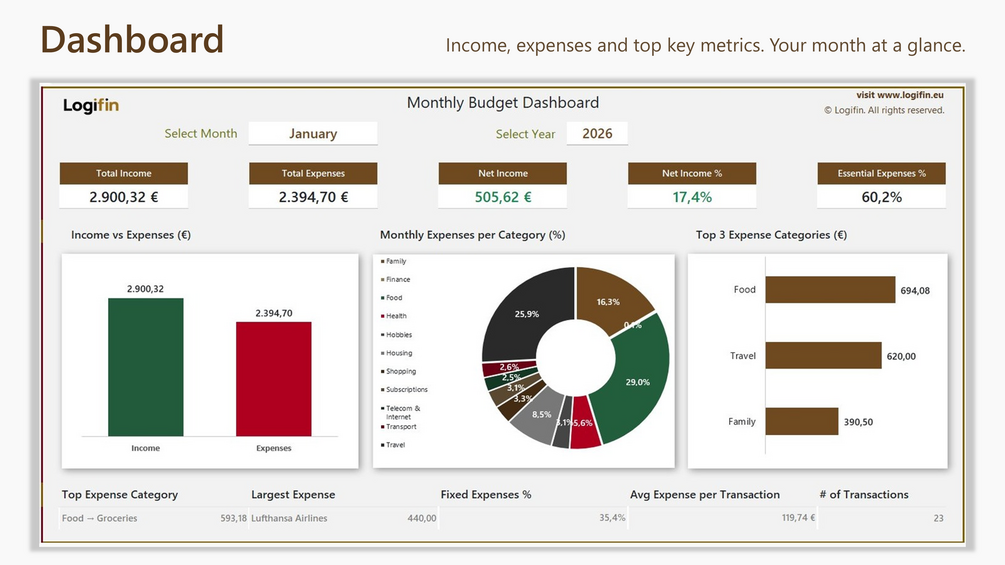Click the Logifin logo
The image size is (1005, 565).
point(91,105)
